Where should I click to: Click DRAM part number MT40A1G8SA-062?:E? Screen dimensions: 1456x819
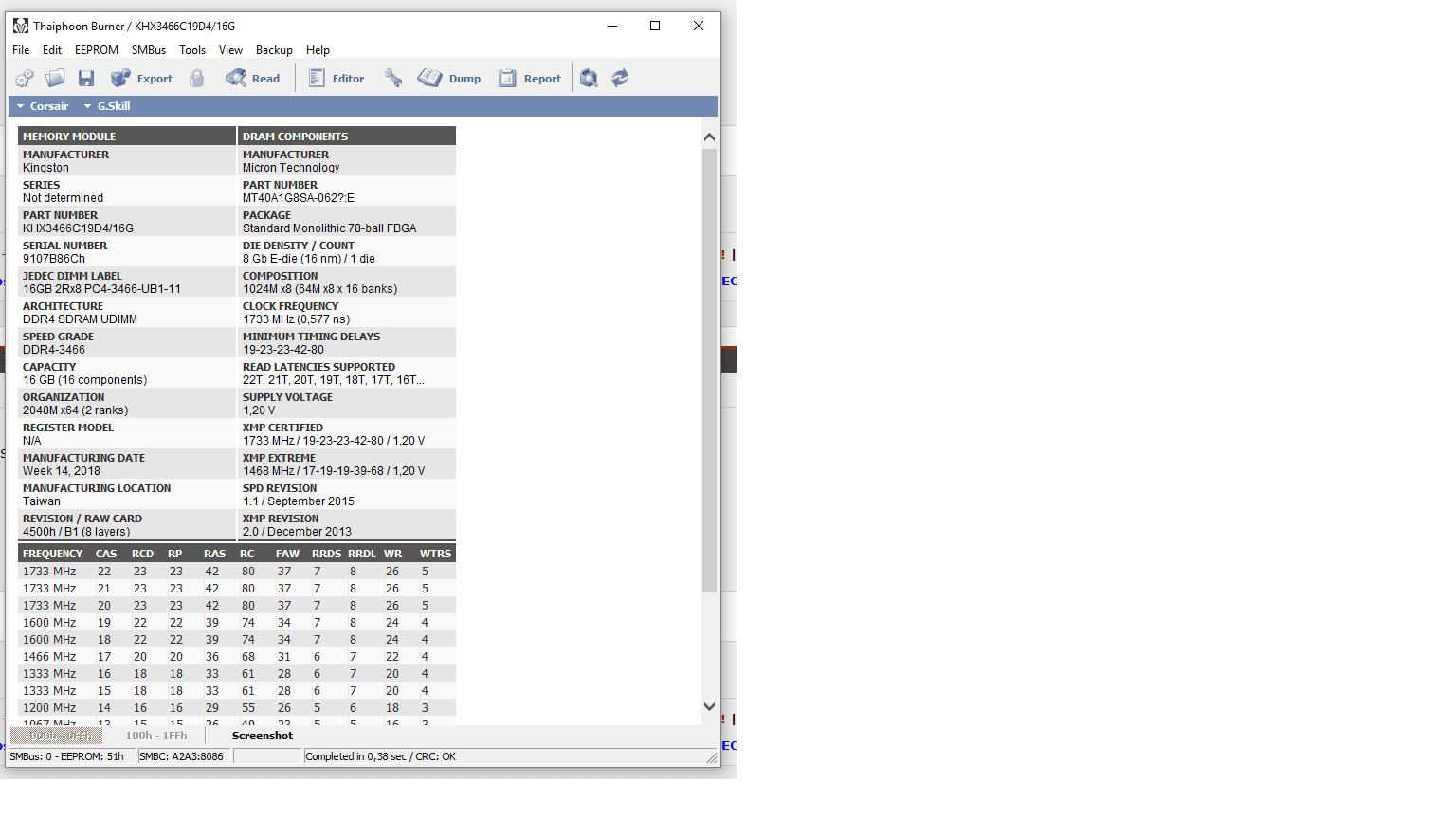pyautogui.click(x=299, y=198)
